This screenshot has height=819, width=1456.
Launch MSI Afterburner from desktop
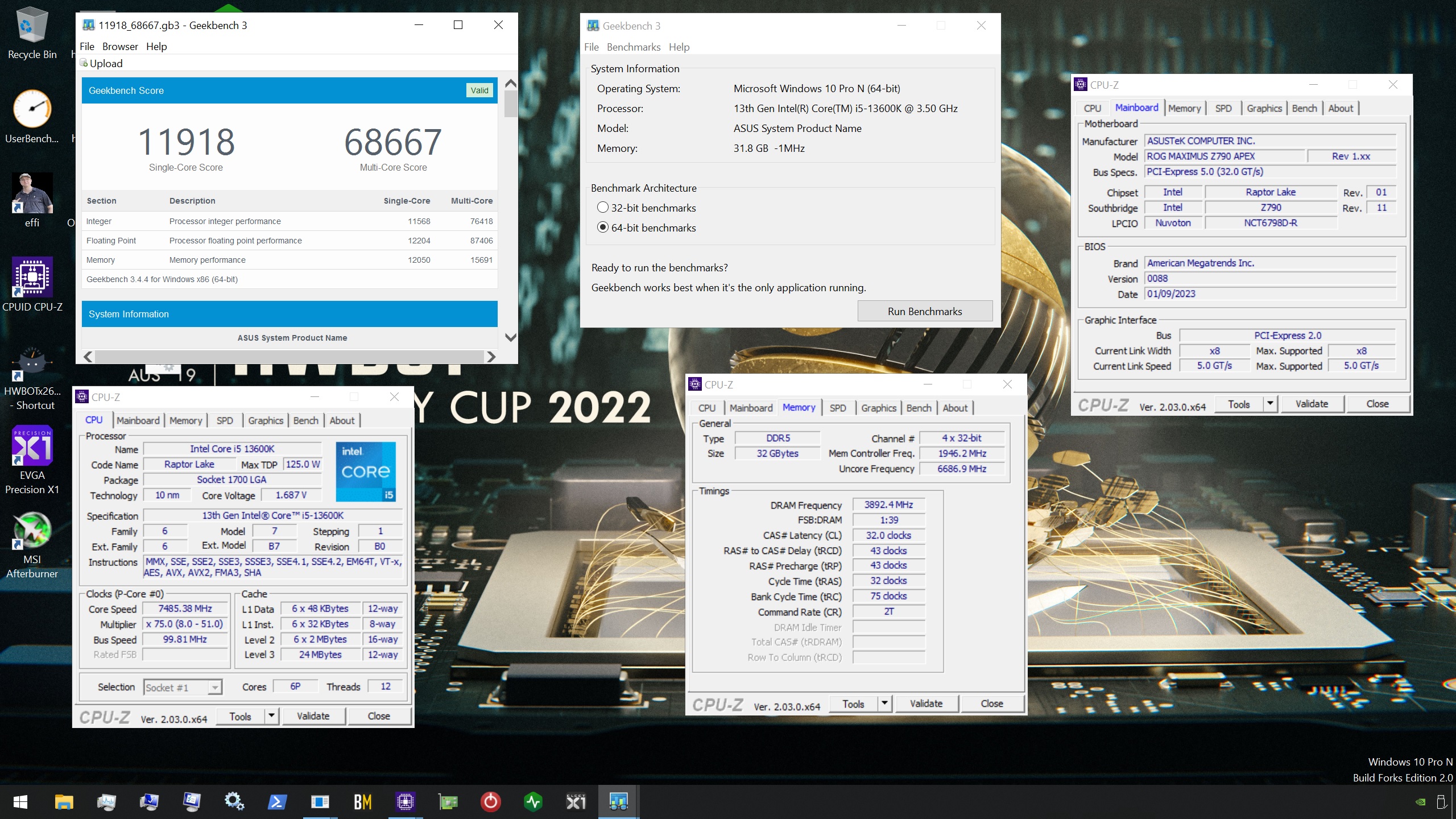tap(32, 545)
